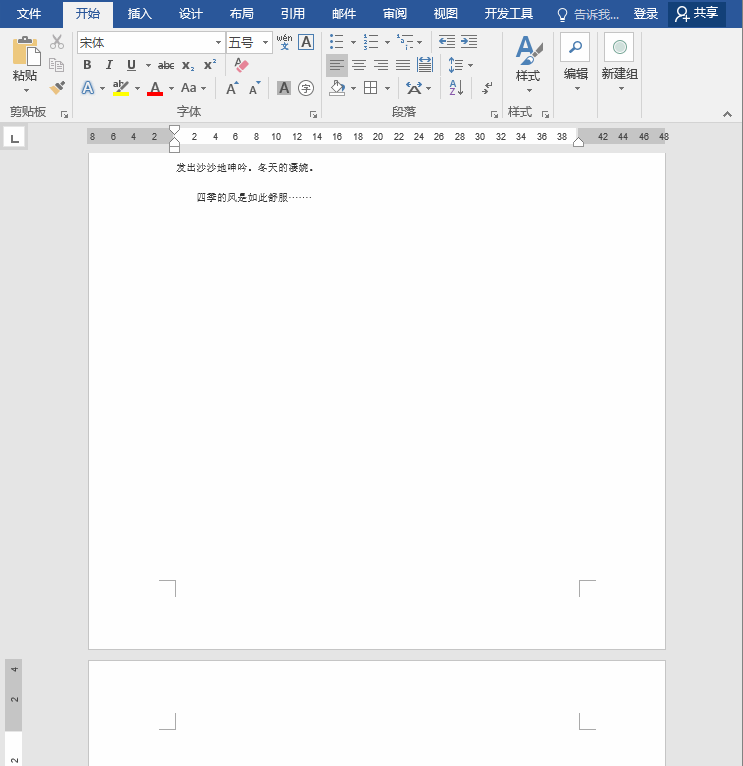
Task: Increase the paragraph indent
Action: click(468, 42)
